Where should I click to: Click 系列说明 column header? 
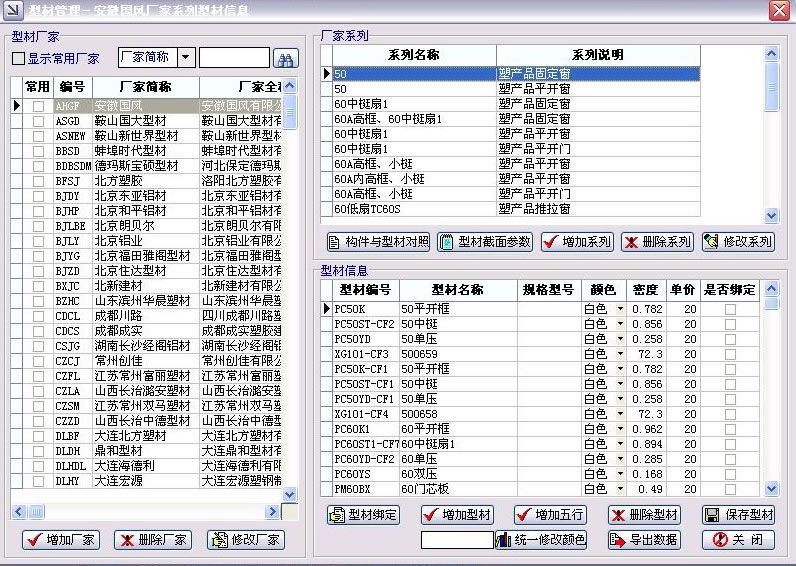(598, 55)
